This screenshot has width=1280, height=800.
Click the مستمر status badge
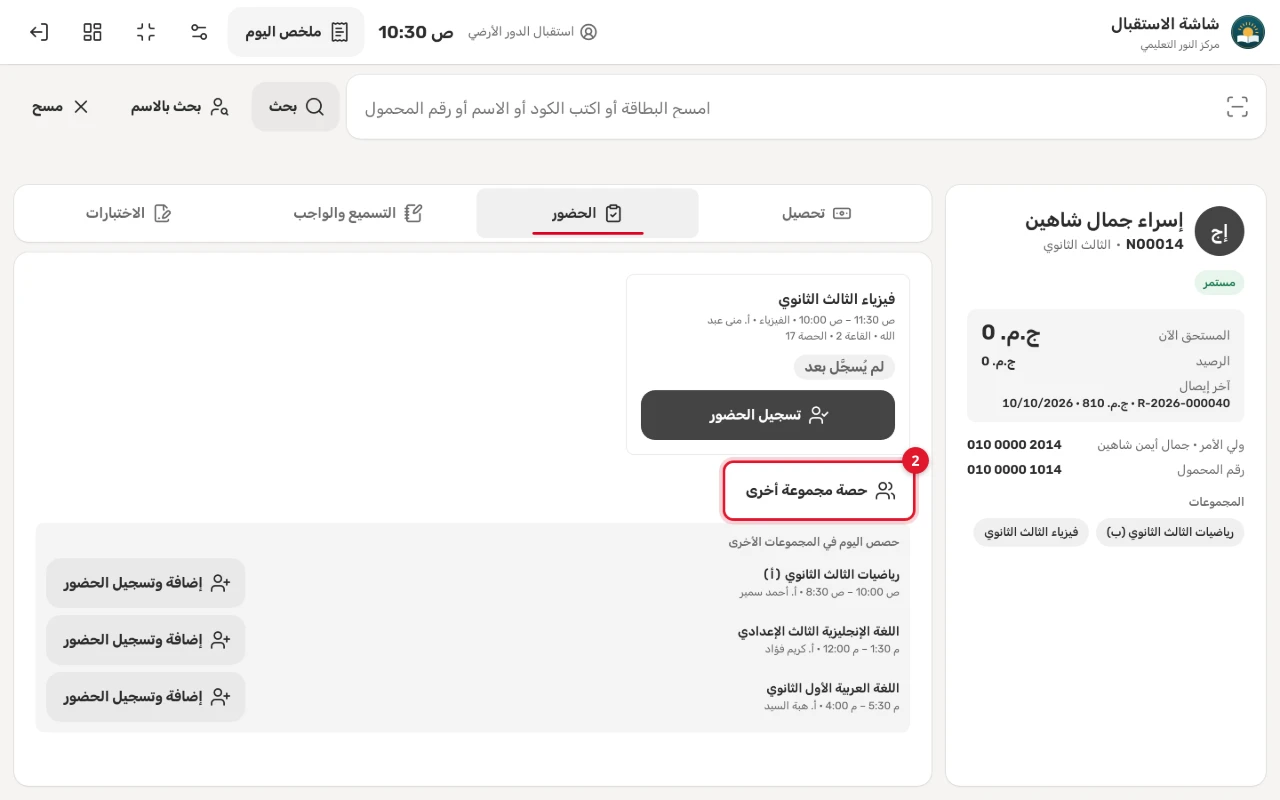pos(1219,283)
